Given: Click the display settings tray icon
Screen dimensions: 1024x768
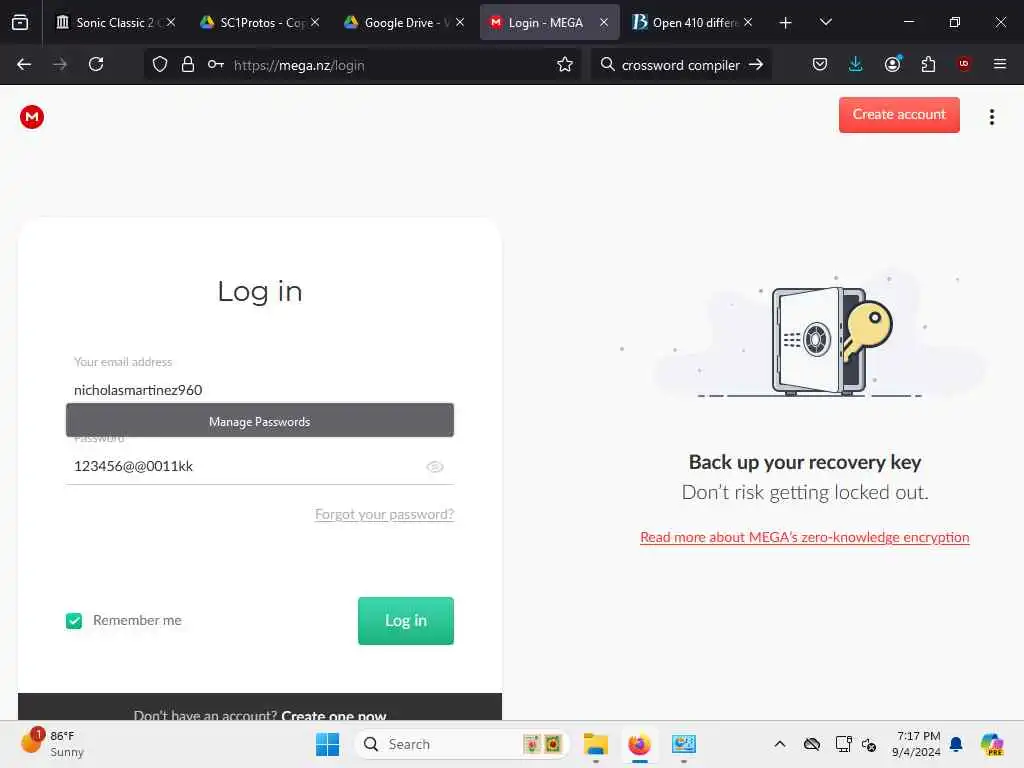Looking at the screenshot, I should pyautogui.click(x=843, y=744).
